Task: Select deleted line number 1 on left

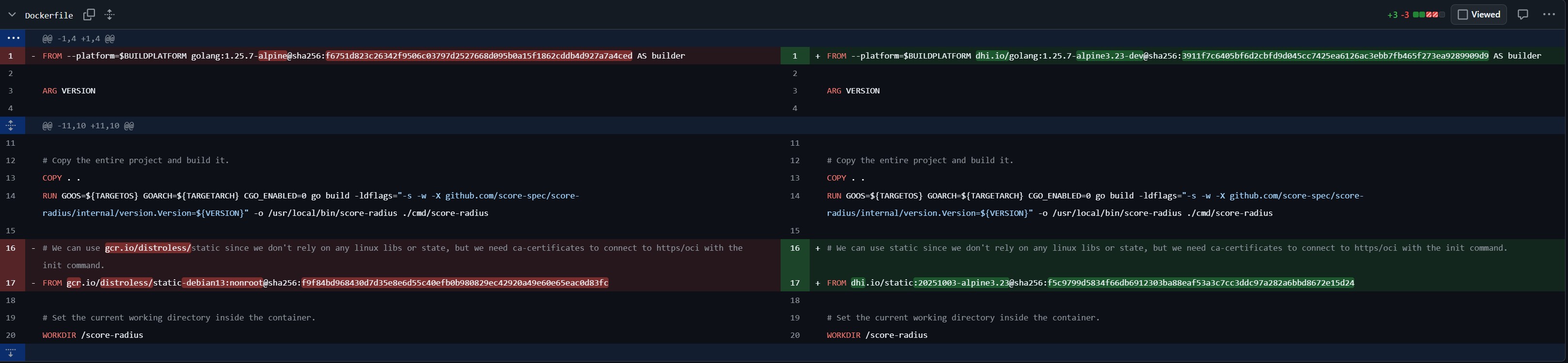Action: point(11,56)
